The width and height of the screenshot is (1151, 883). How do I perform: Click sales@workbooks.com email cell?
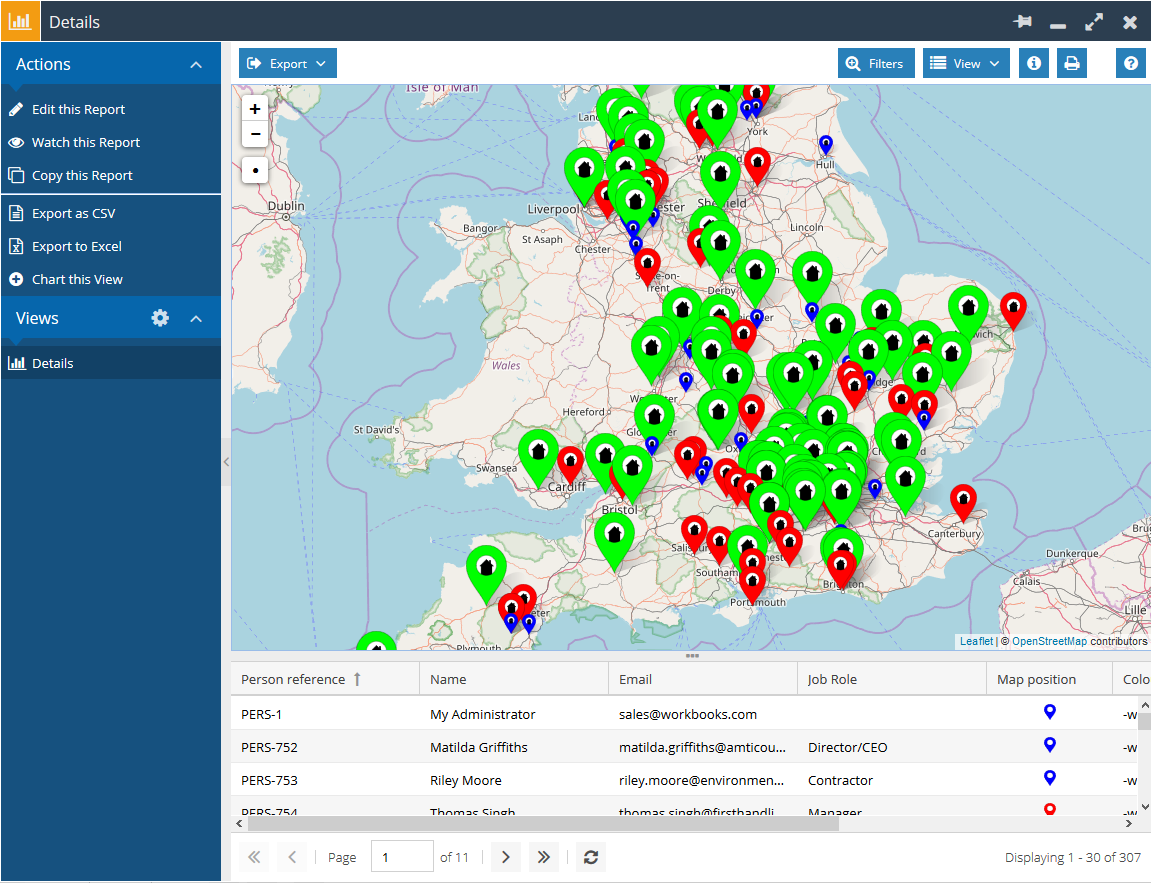pos(687,714)
